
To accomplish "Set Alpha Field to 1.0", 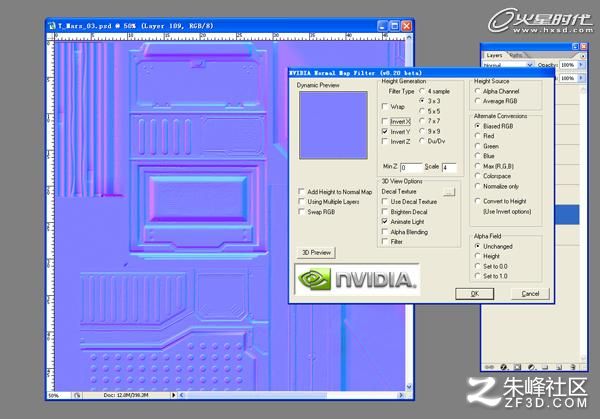I will pyautogui.click(x=477, y=276).
